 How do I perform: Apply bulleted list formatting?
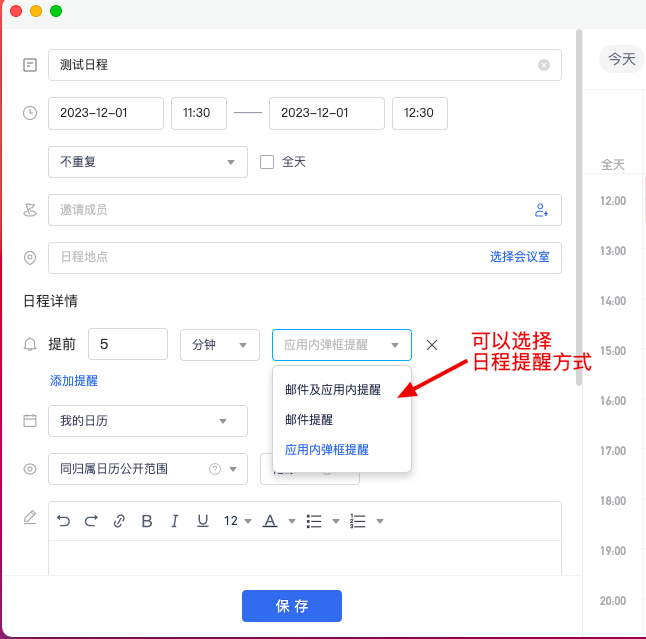[x=314, y=521]
